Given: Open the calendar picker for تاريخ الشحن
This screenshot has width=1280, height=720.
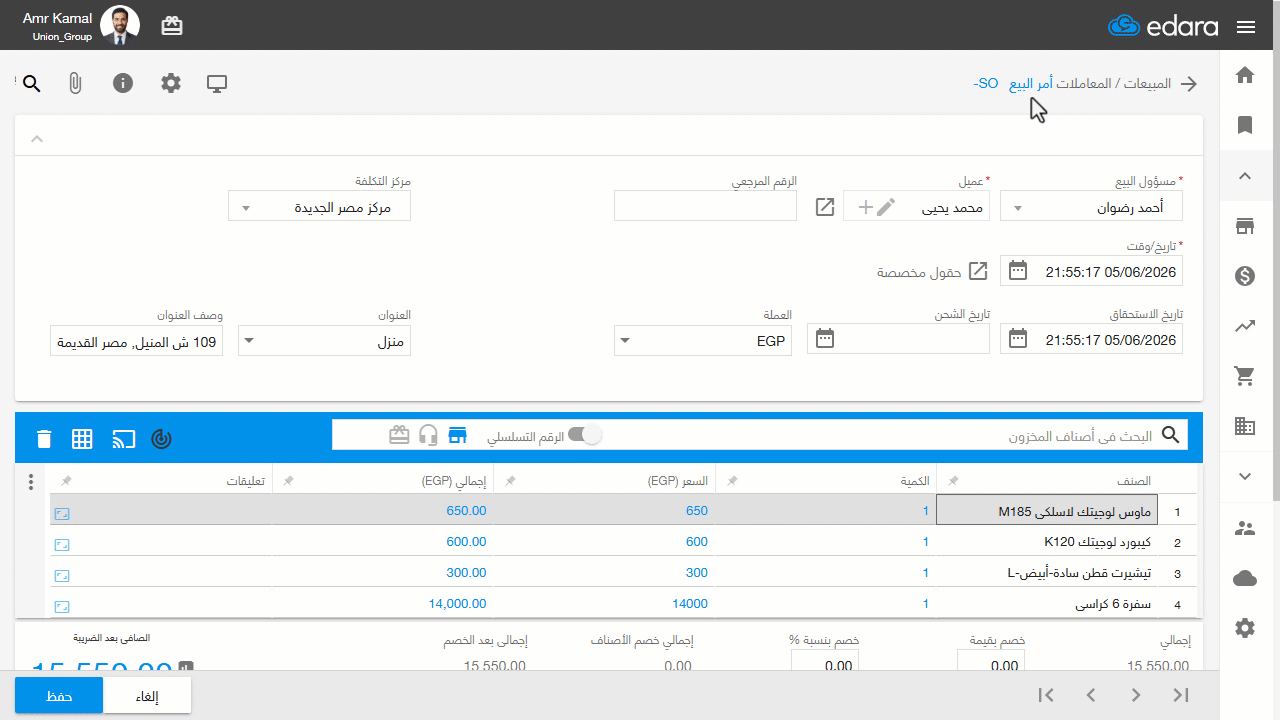Looking at the screenshot, I should point(825,339).
